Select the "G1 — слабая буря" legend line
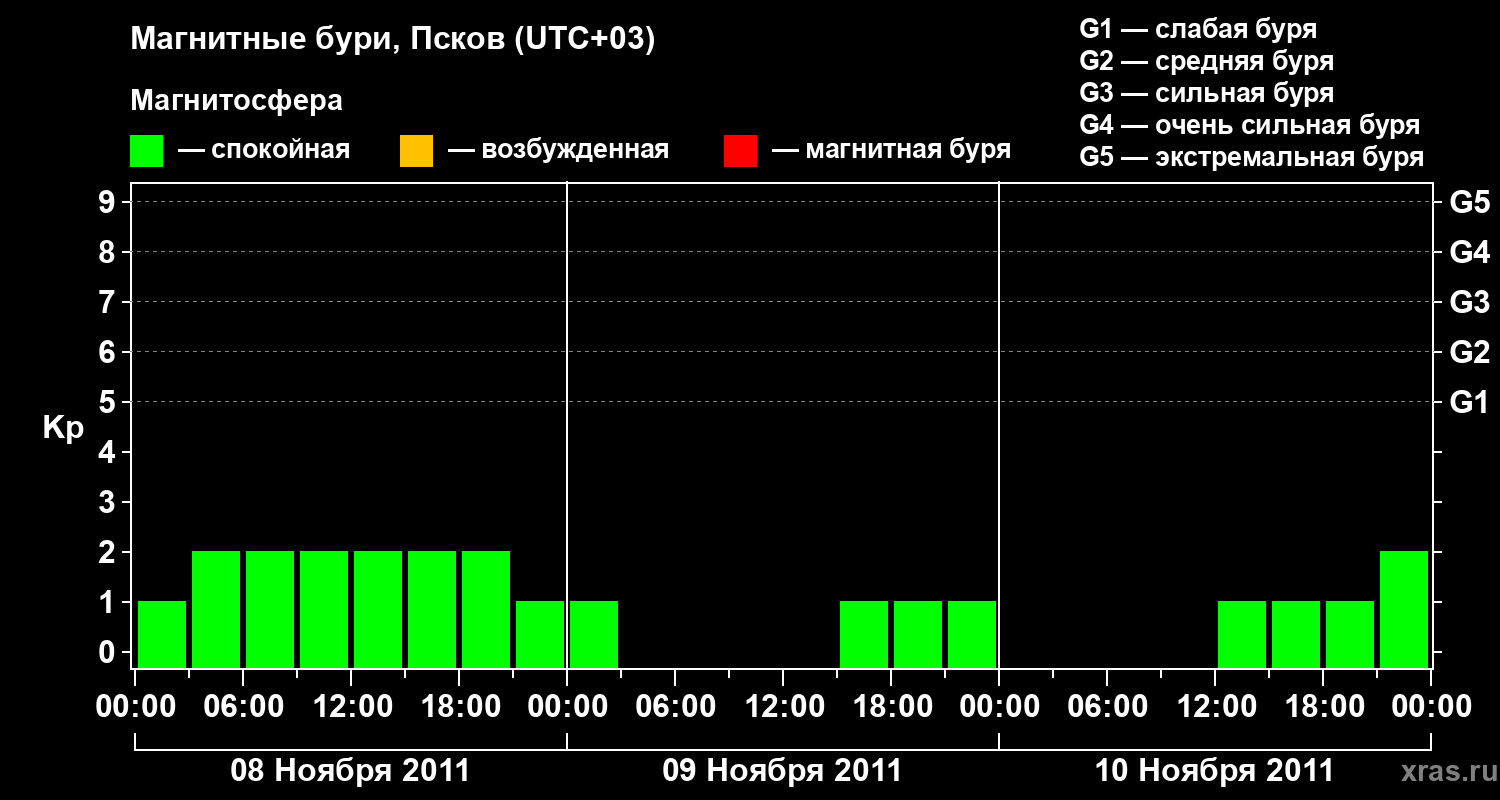1500x800 pixels. tap(1198, 28)
